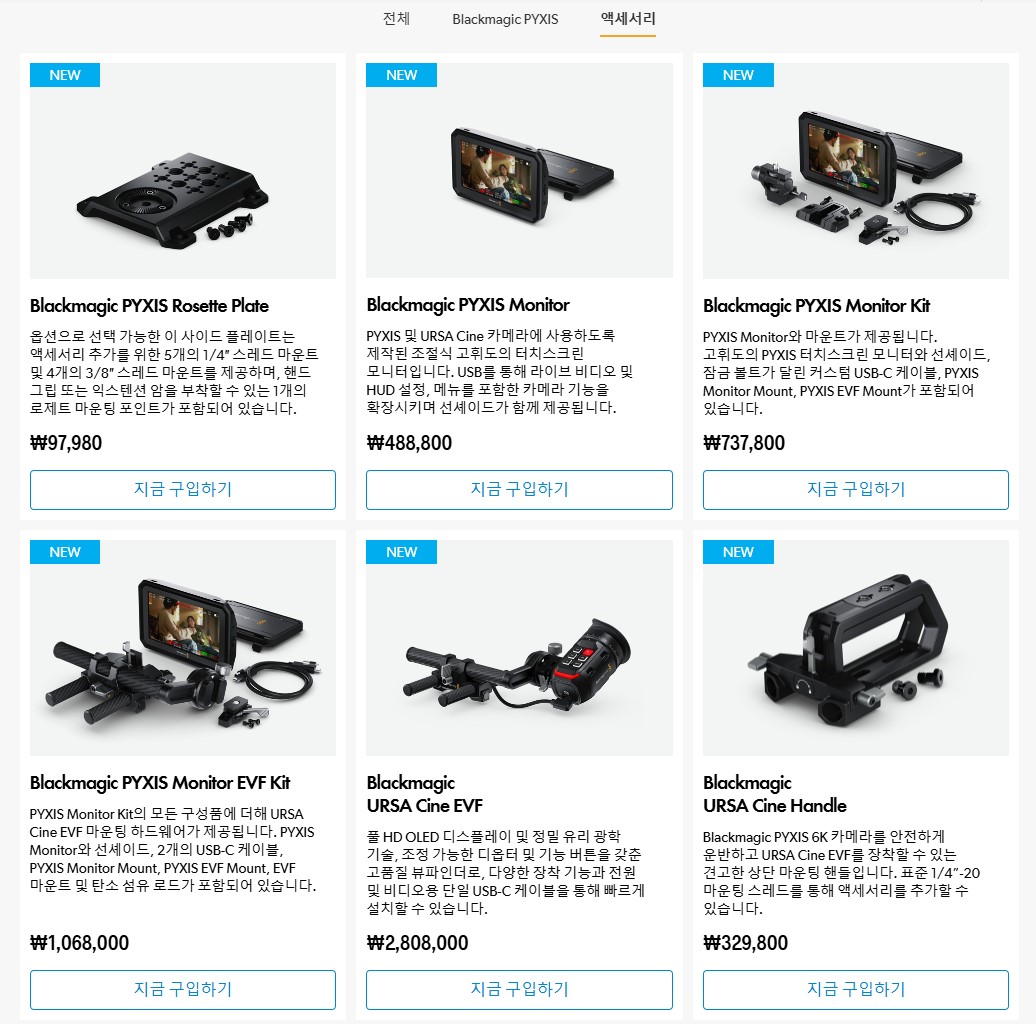Click NEW badge on Rosette Plate card
The width and height of the screenshot is (1036, 1024).
tap(65, 75)
